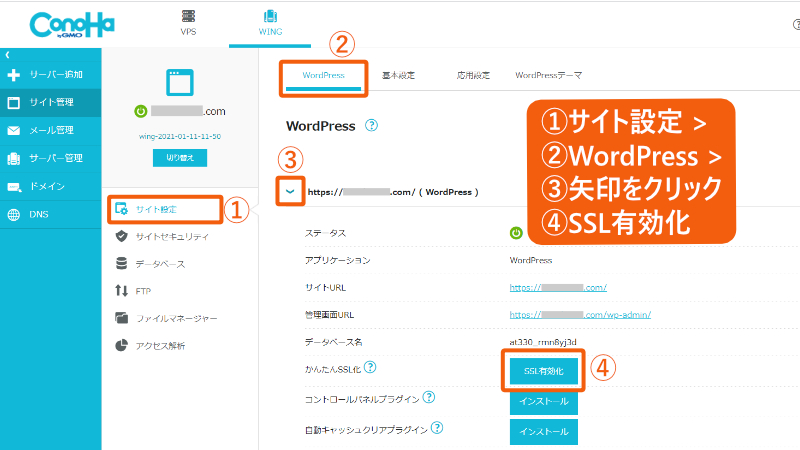
Task: Click the globe icon for DNS
Action: pyautogui.click(x=14, y=215)
